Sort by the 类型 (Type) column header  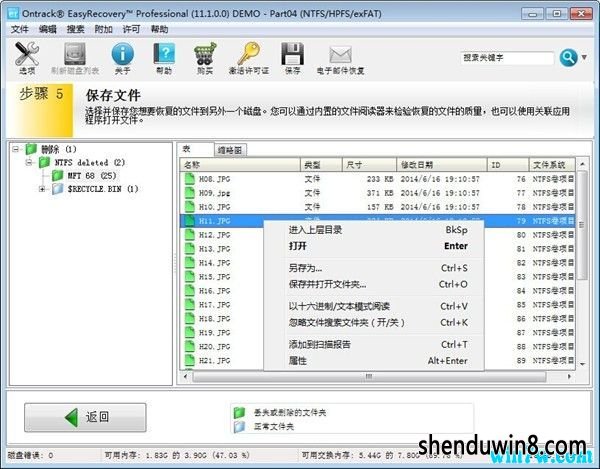click(321, 165)
